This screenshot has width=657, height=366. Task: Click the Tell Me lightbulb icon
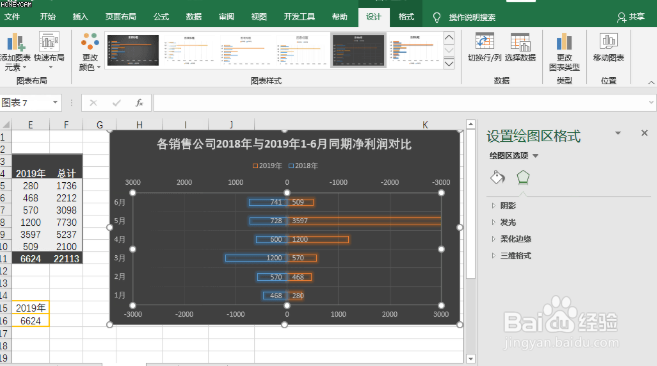(x=437, y=17)
